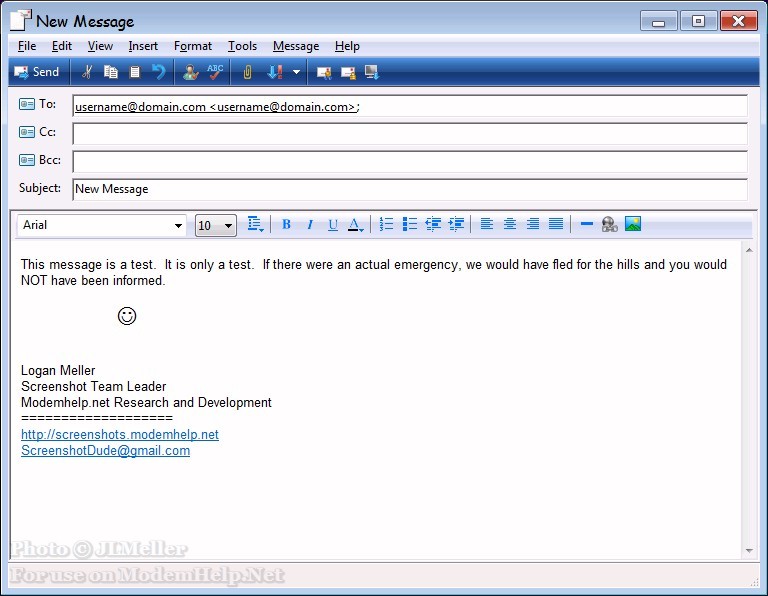The height and width of the screenshot is (596, 768).
Task: Click the Subject field containing New Message
Action: coord(410,190)
